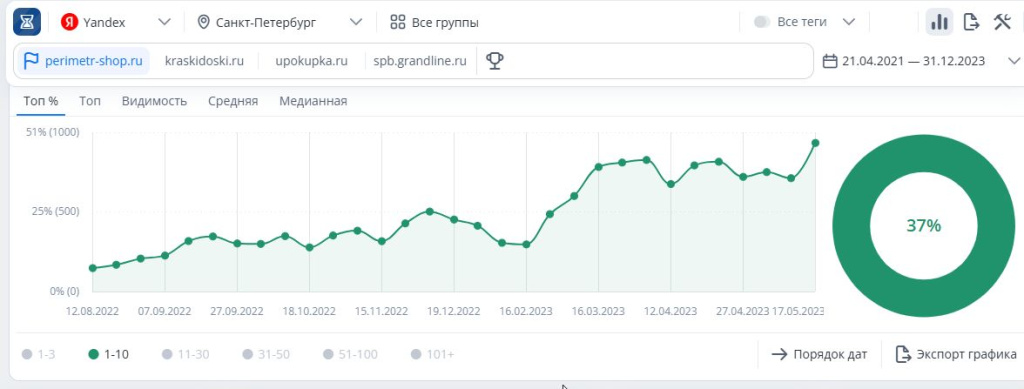Screen dimensions: 1024x389
Task: Click the 16.03.2023 date axis label
Action: pyautogui.click(x=598, y=311)
